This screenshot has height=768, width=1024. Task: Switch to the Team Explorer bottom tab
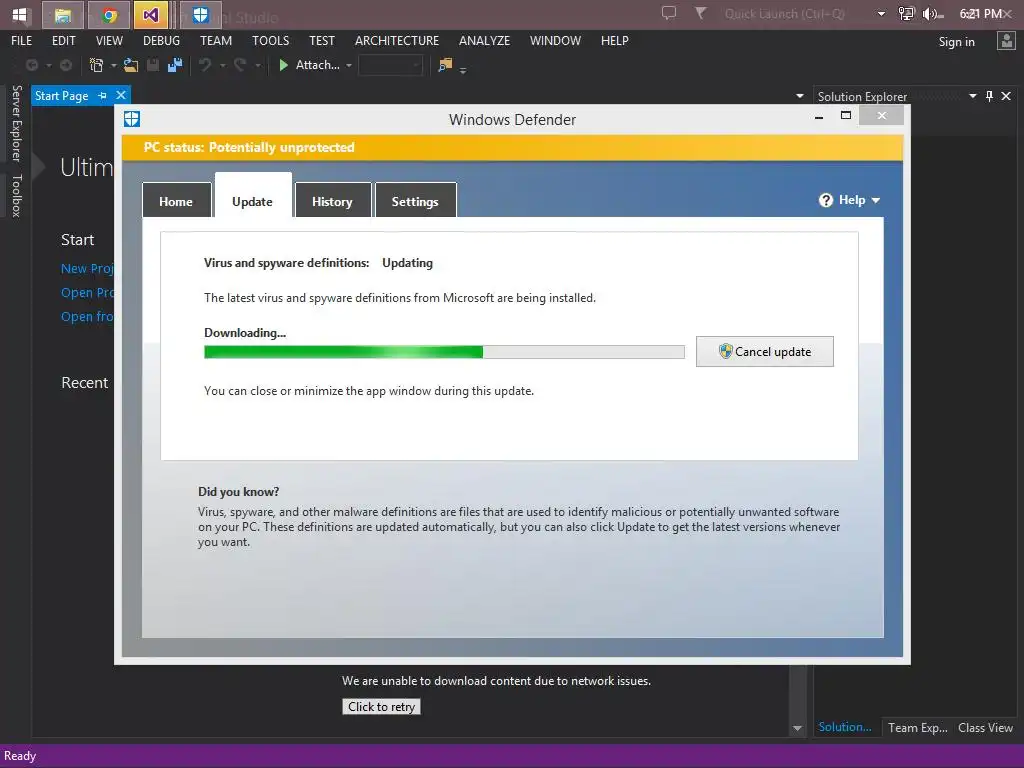tap(918, 728)
